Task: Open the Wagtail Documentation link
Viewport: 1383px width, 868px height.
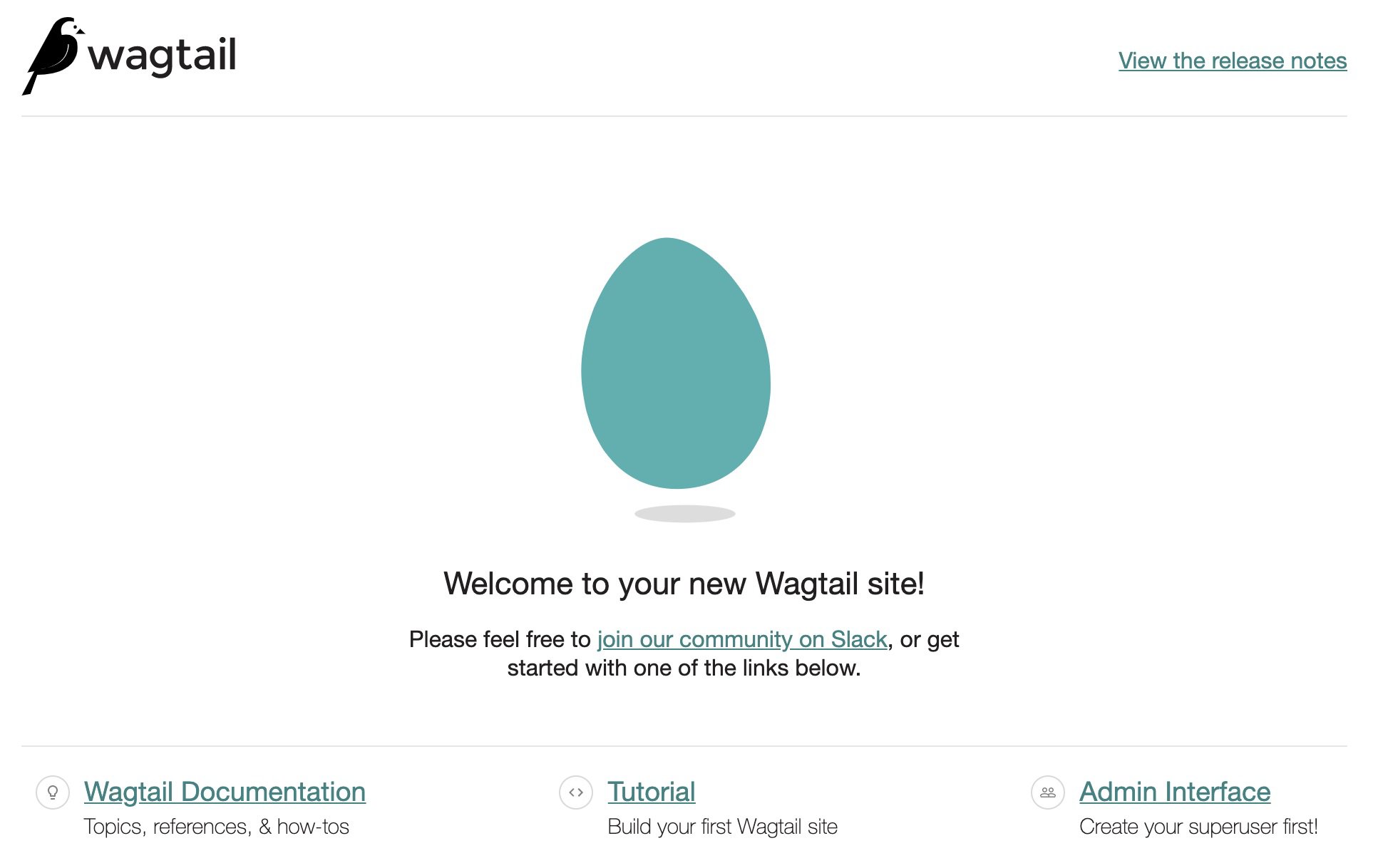Action: [224, 792]
